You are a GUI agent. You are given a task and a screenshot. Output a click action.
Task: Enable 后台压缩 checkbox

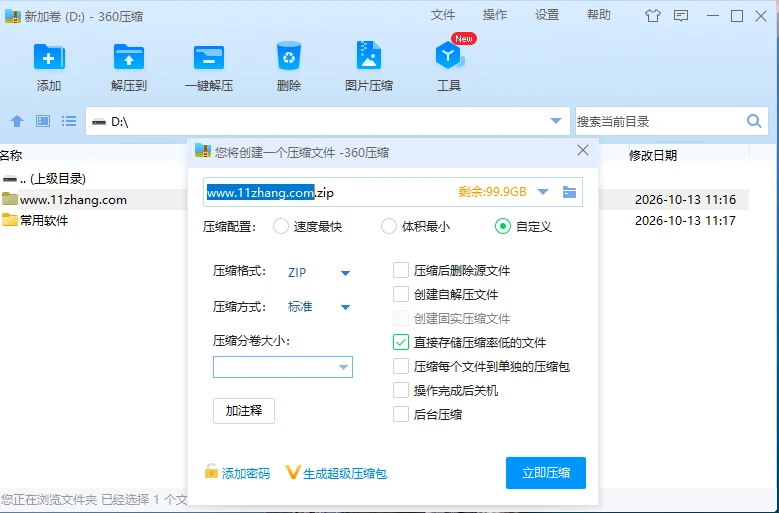pyautogui.click(x=401, y=414)
